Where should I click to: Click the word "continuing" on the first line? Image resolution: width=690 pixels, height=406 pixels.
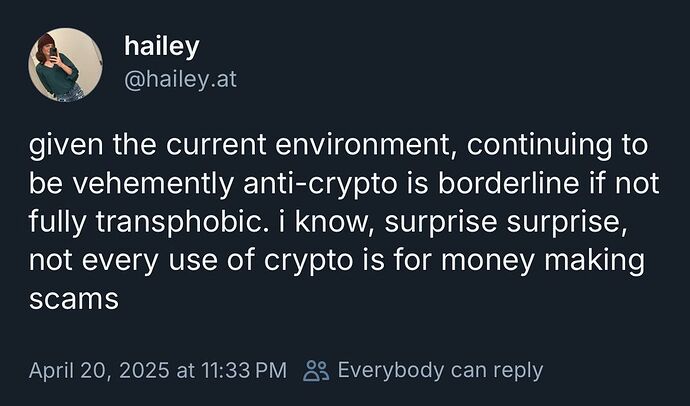[539, 146]
